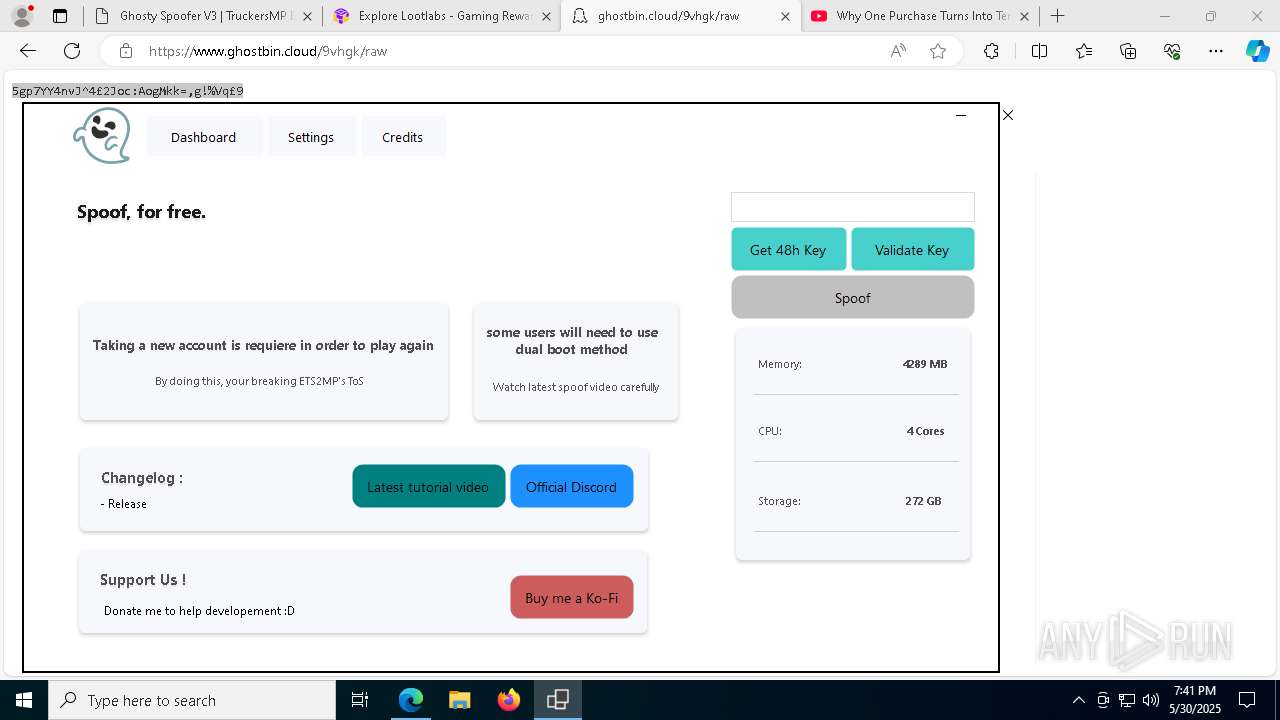
Task: Open the Favorites list icon
Action: pos(1084,51)
